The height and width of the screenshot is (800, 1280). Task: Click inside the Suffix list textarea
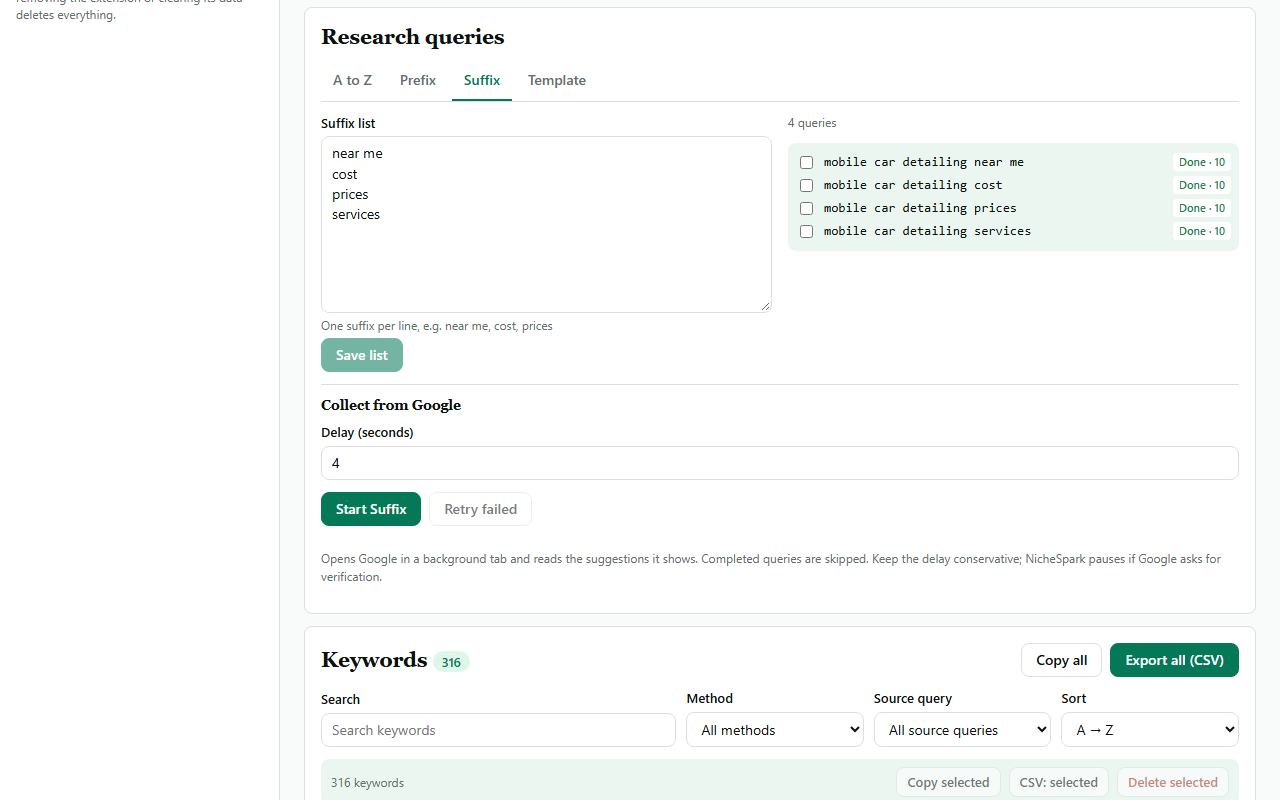[x=546, y=224]
